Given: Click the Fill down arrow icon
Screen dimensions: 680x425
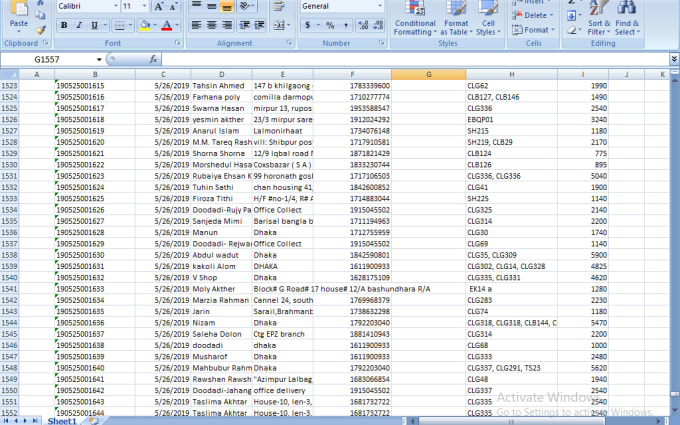Looking at the screenshot, I should tap(572, 16).
